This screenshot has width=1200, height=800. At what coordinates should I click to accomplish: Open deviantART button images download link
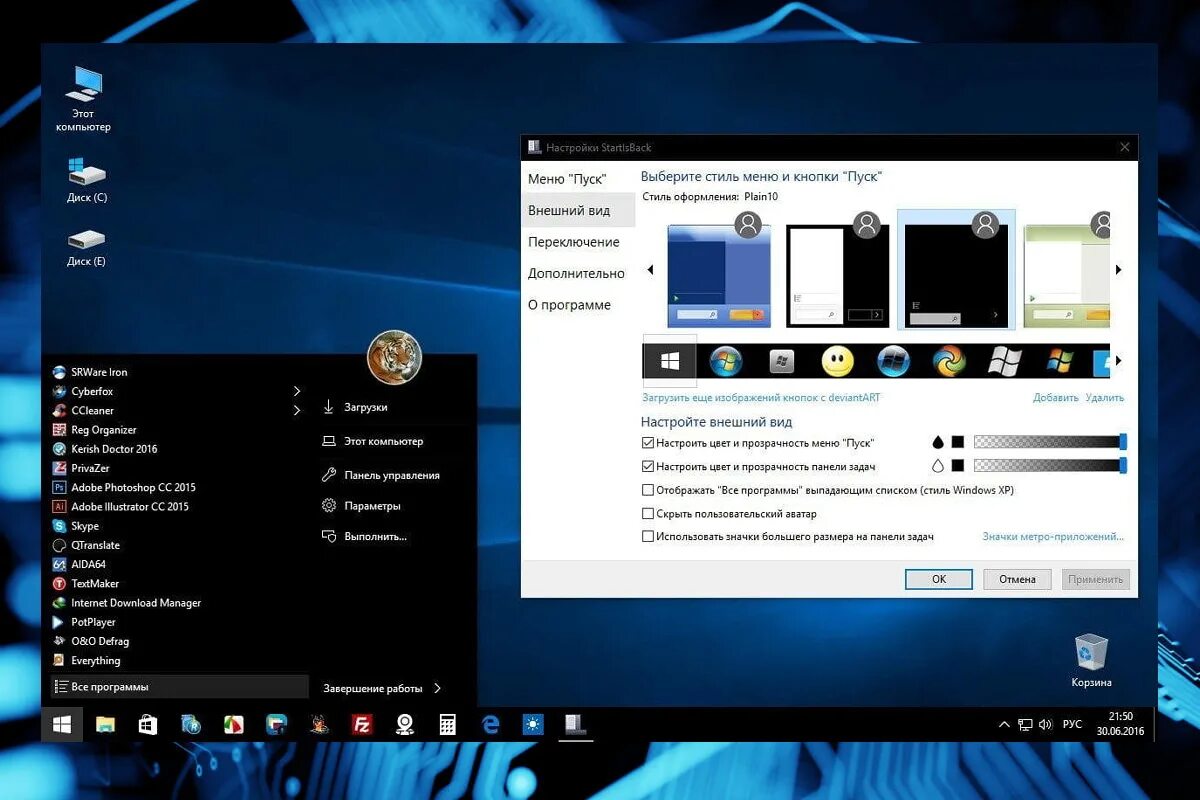761,397
